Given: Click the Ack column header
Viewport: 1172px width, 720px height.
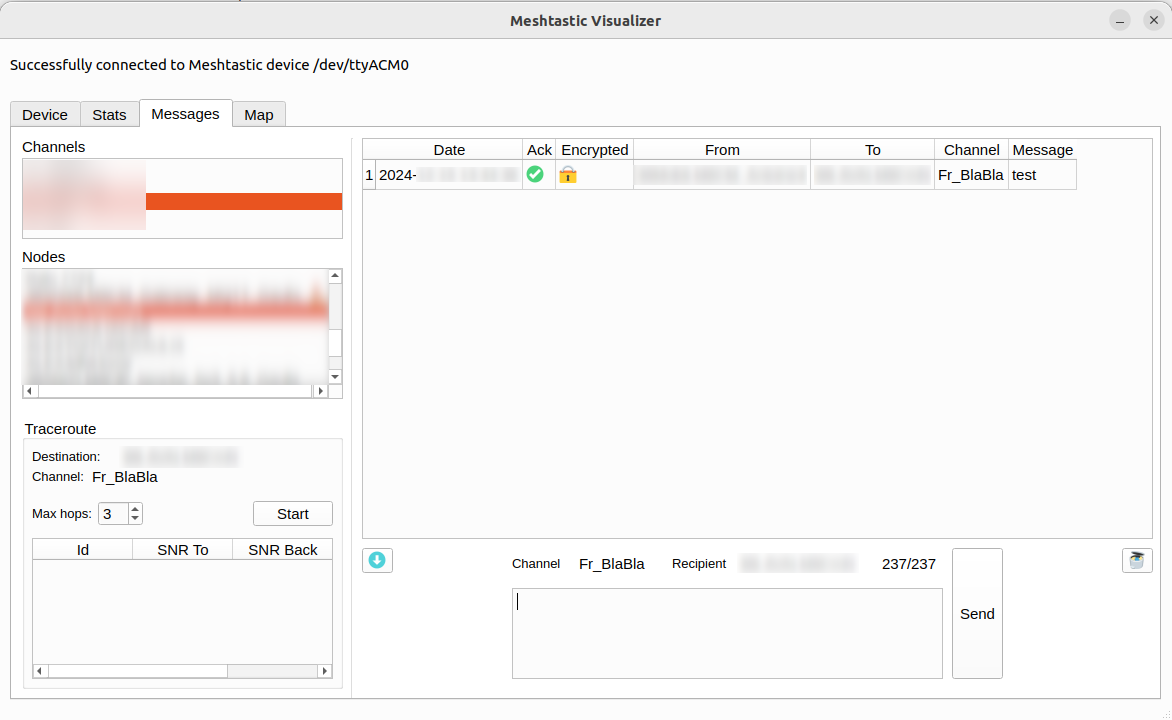Looking at the screenshot, I should point(539,150).
